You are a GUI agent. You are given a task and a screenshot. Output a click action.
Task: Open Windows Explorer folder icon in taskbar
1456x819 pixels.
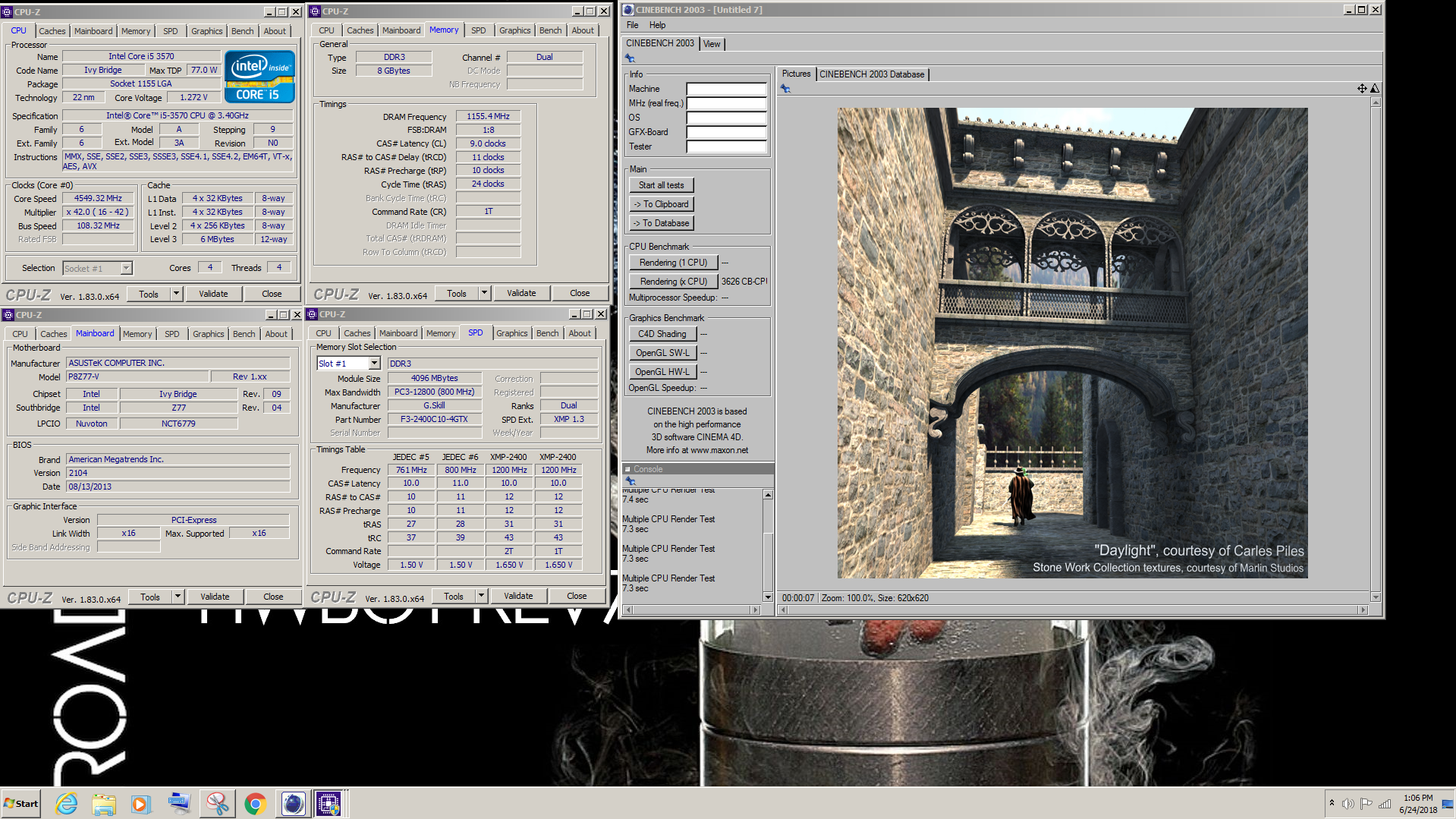coord(104,803)
